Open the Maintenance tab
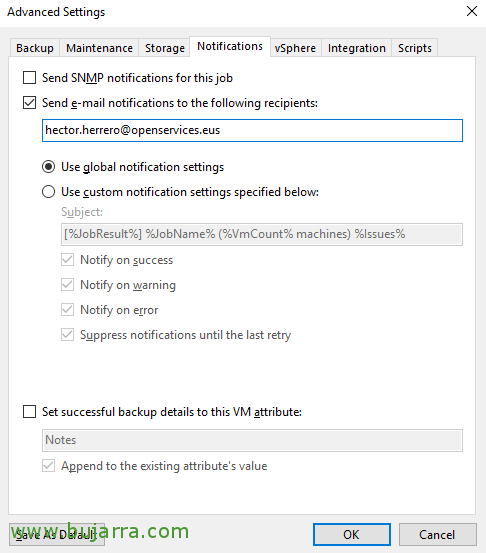 coord(99,48)
